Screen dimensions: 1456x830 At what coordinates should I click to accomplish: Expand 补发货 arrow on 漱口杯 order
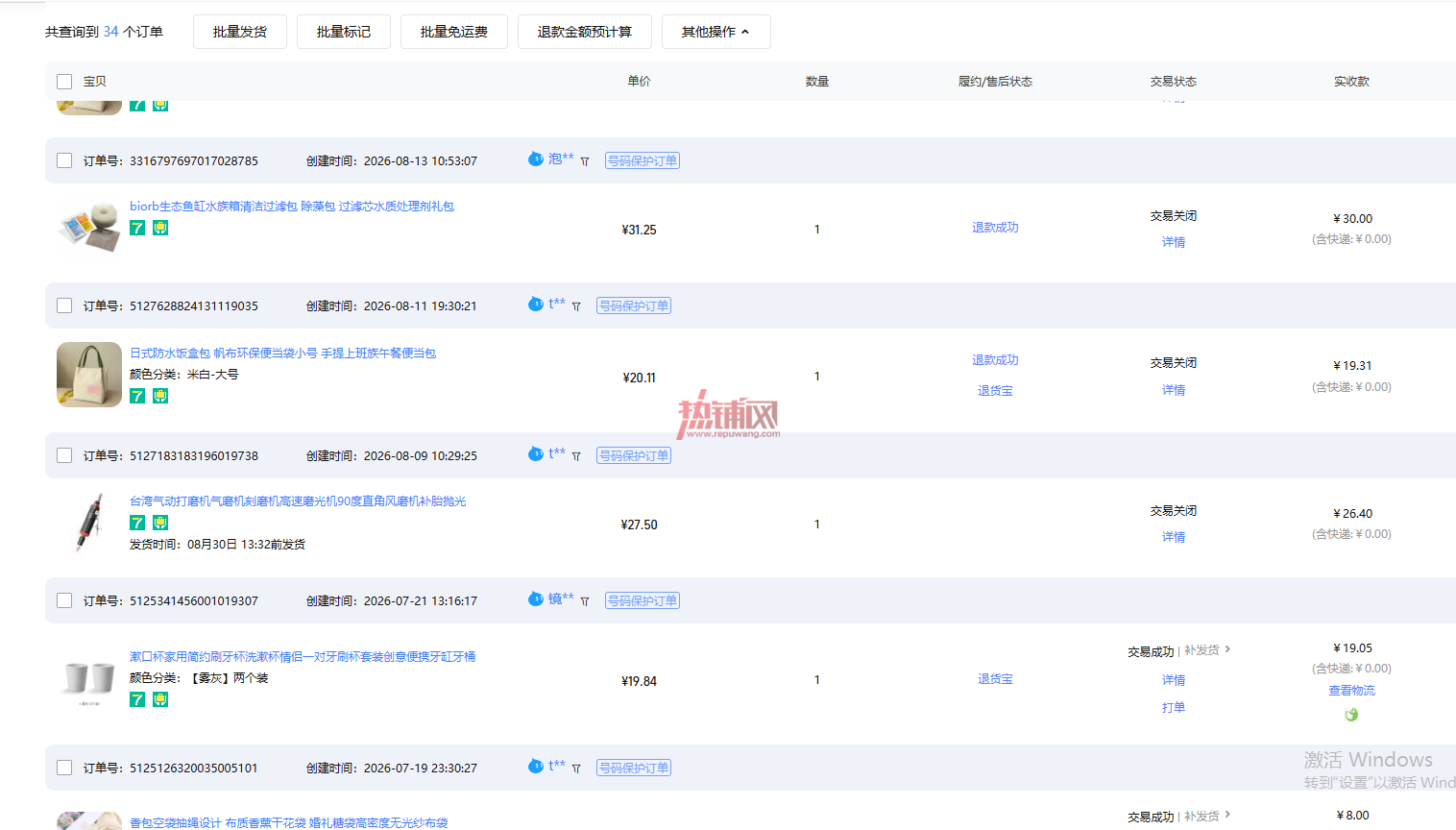pyautogui.click(x=1227, y=650)
